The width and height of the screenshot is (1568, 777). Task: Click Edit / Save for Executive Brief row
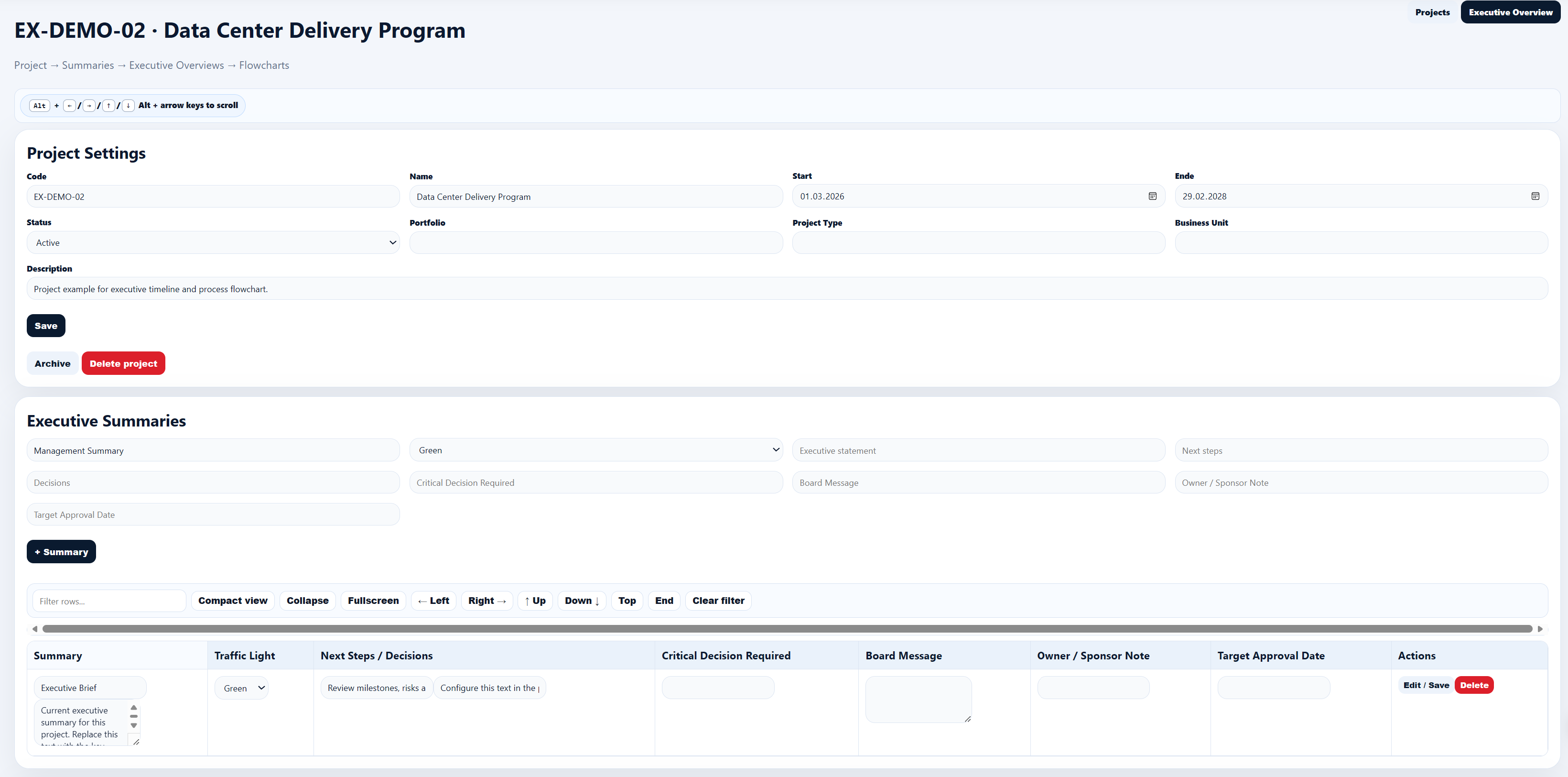click(x=1426, y=685)
